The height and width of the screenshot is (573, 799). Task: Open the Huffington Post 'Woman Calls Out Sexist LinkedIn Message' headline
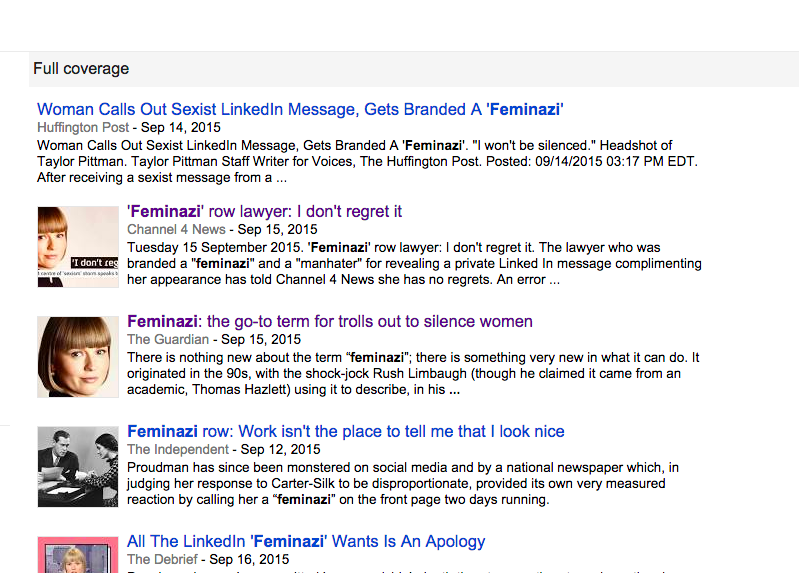300,109
